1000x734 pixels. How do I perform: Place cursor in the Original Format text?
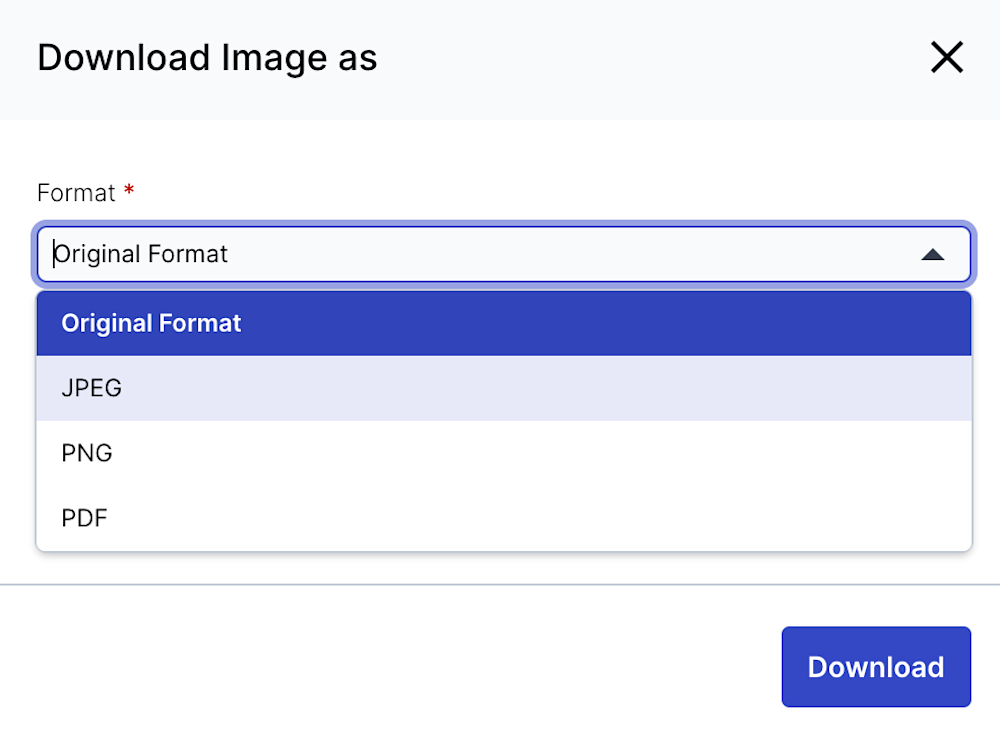[140, 254]
